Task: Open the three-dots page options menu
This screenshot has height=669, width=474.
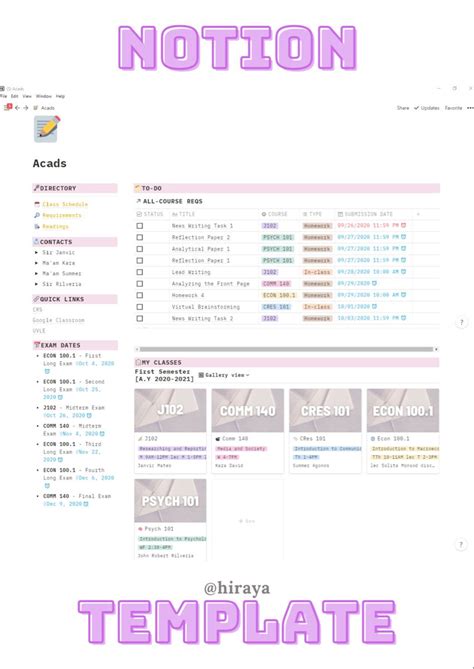Action: (x=471, y=108)
